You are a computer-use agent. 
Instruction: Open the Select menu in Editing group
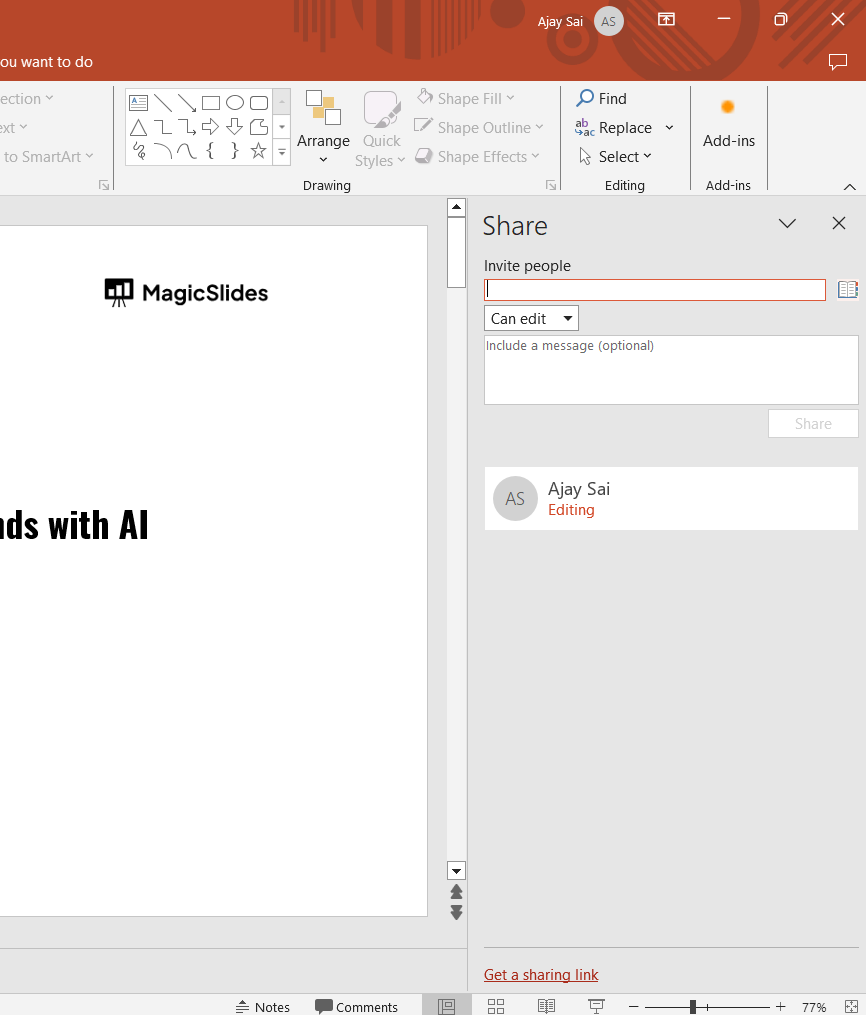(616, 157)
